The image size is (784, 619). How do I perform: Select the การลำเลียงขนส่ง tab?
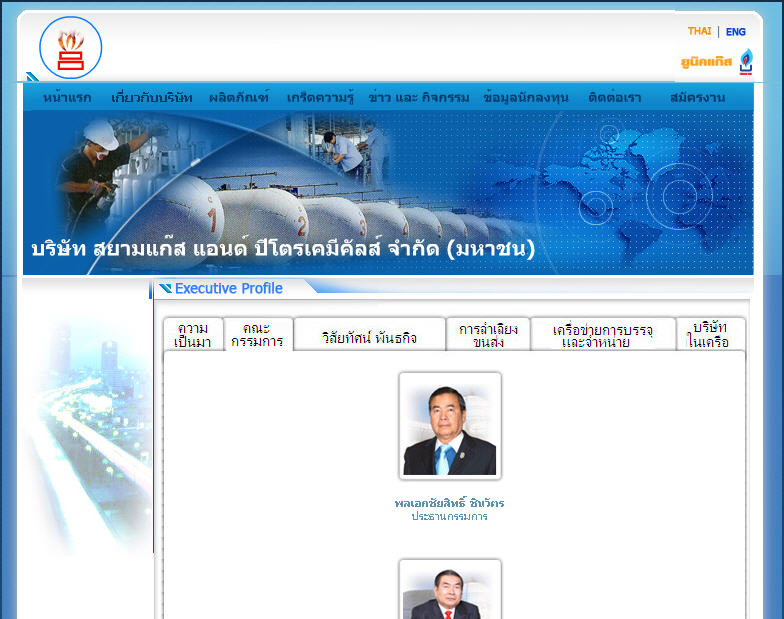488,334
